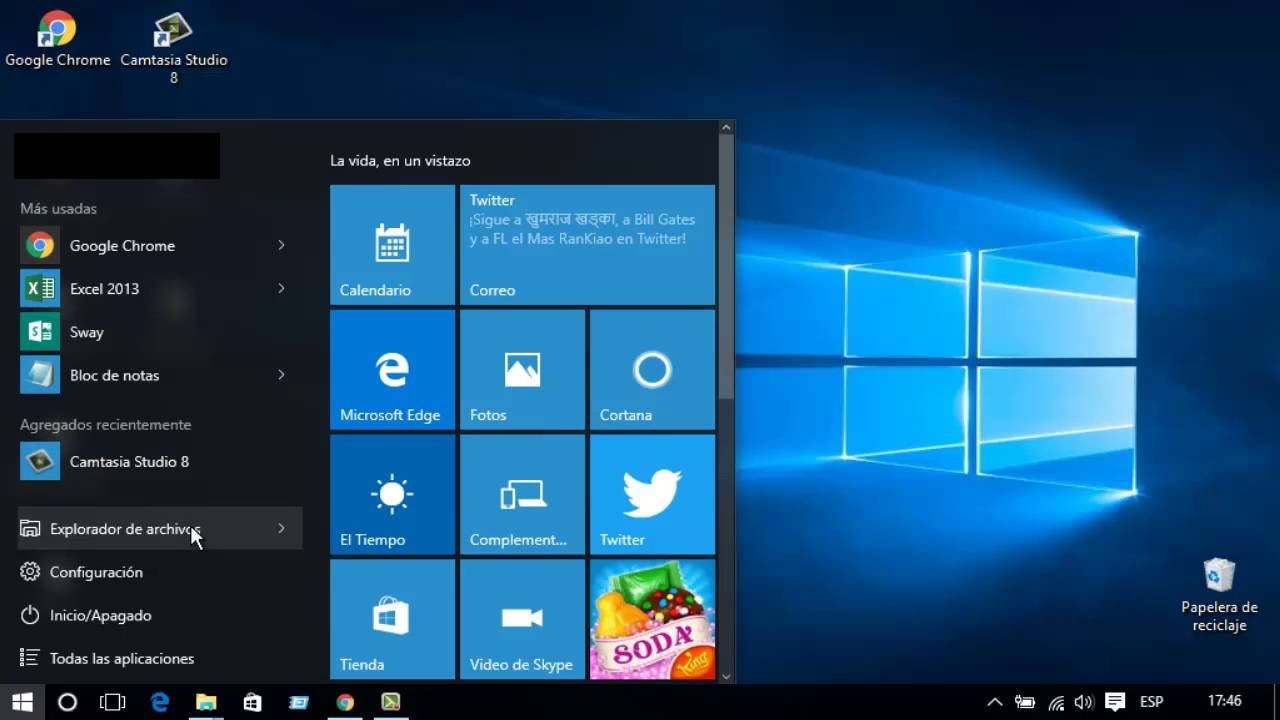Open the Tienda store tile
The height and width of the screenshot is (720, 1280).
tap(392, 619)
